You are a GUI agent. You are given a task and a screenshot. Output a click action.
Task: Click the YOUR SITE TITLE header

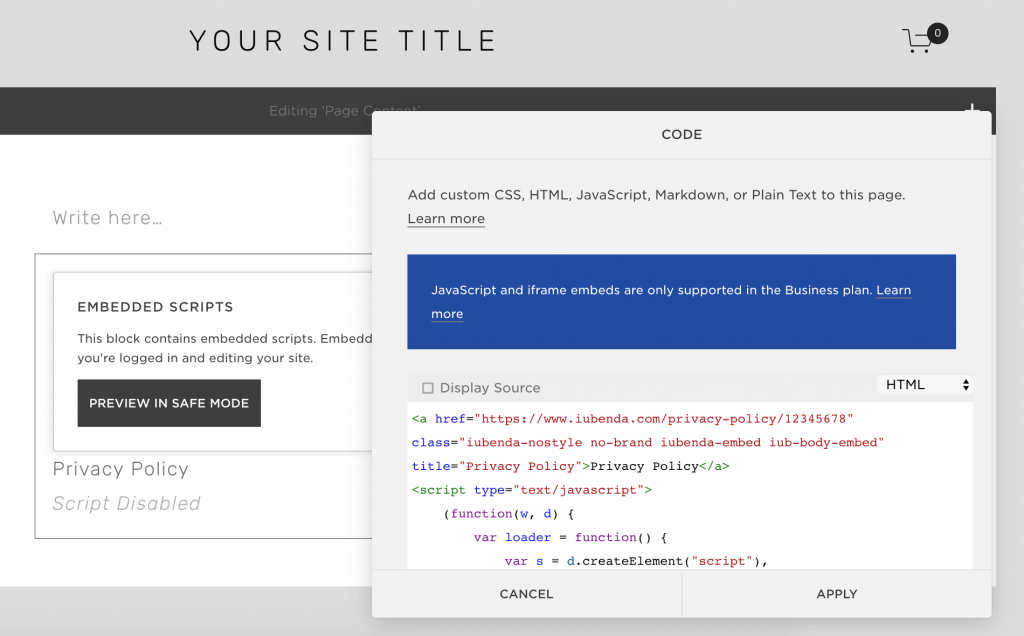(x=342, y=40)
